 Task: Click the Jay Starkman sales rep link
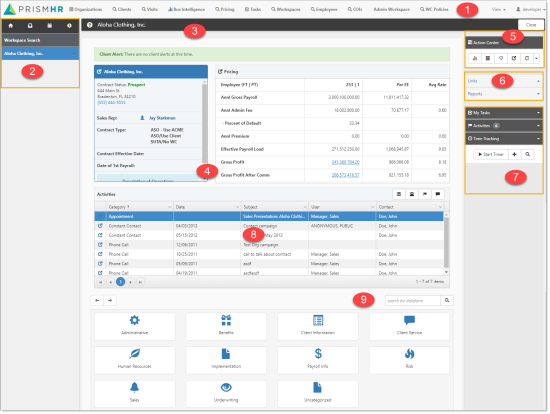pyautogui.click(x=162, y=118)
